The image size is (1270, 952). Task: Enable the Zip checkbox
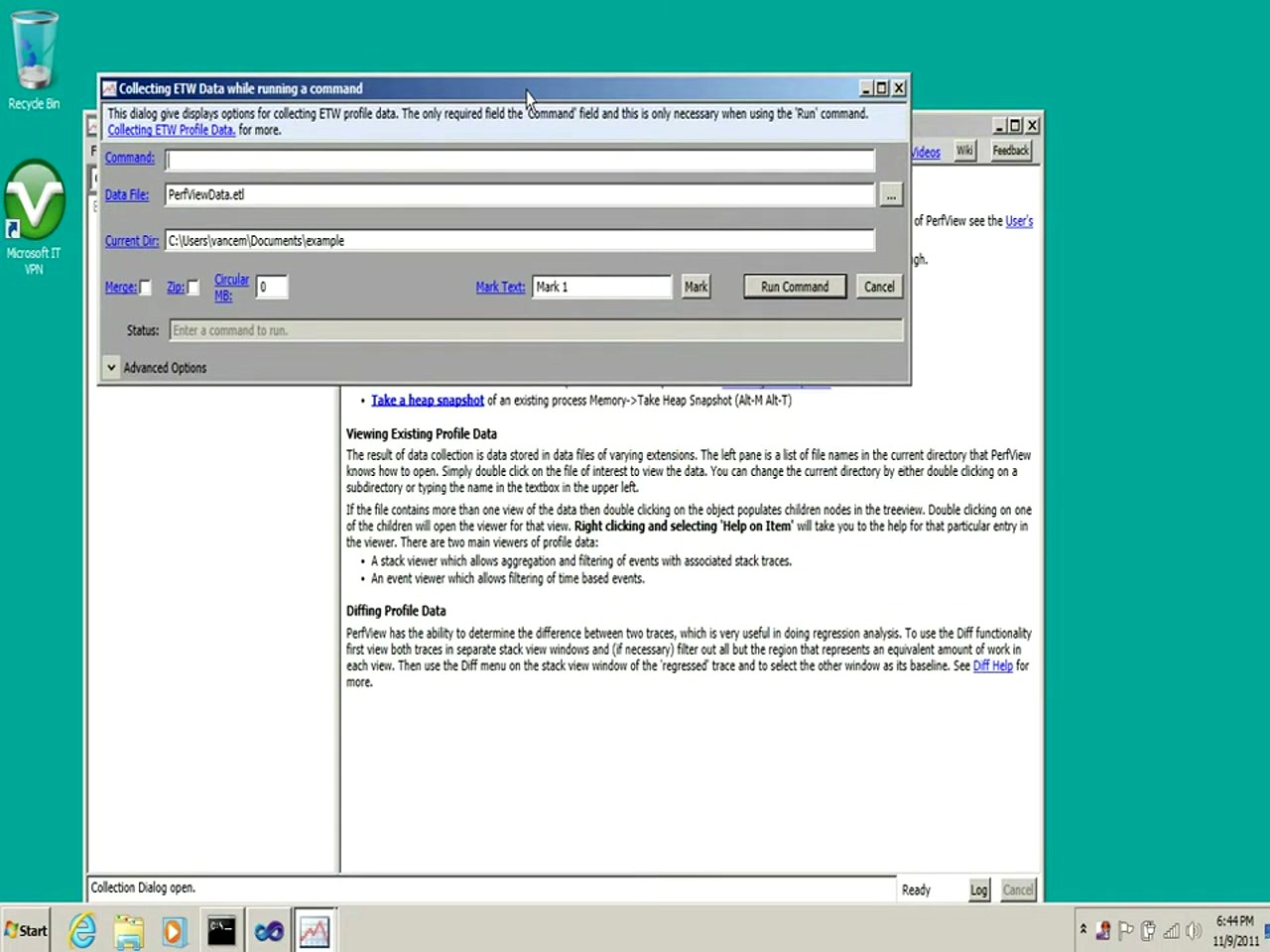point(192,287)
